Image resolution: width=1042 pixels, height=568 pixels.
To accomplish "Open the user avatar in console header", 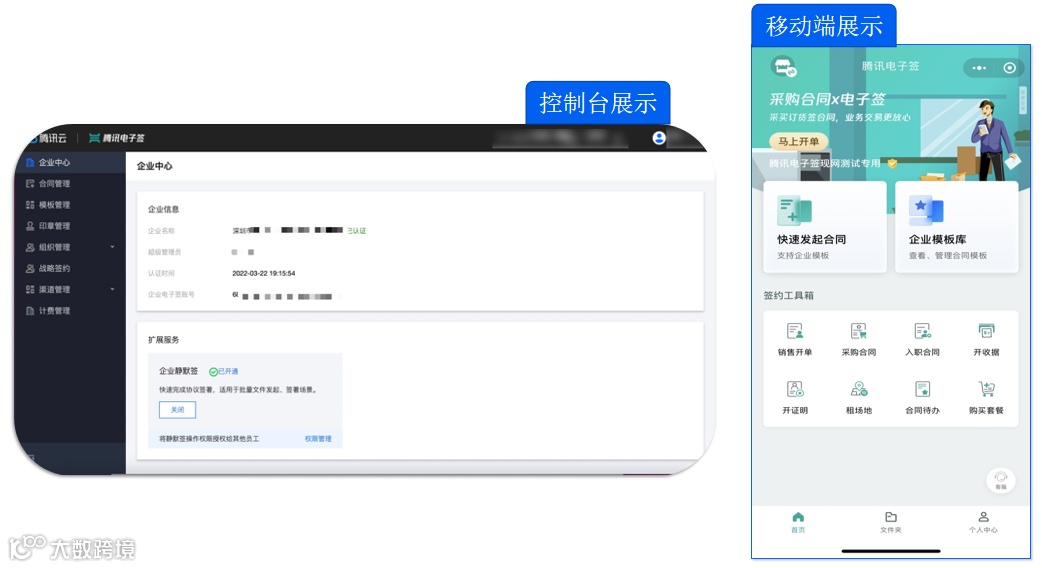I will pyautogui.click(x=659, y=138).
